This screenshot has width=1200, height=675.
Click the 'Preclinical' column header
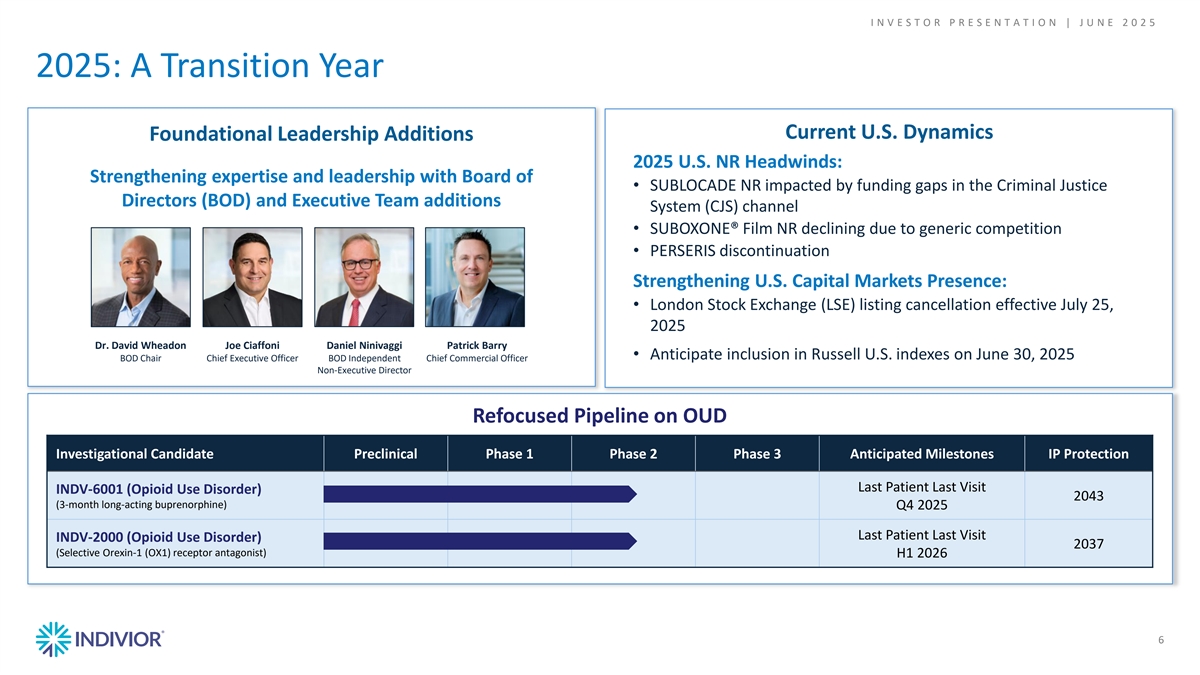(x=385, y=454)
